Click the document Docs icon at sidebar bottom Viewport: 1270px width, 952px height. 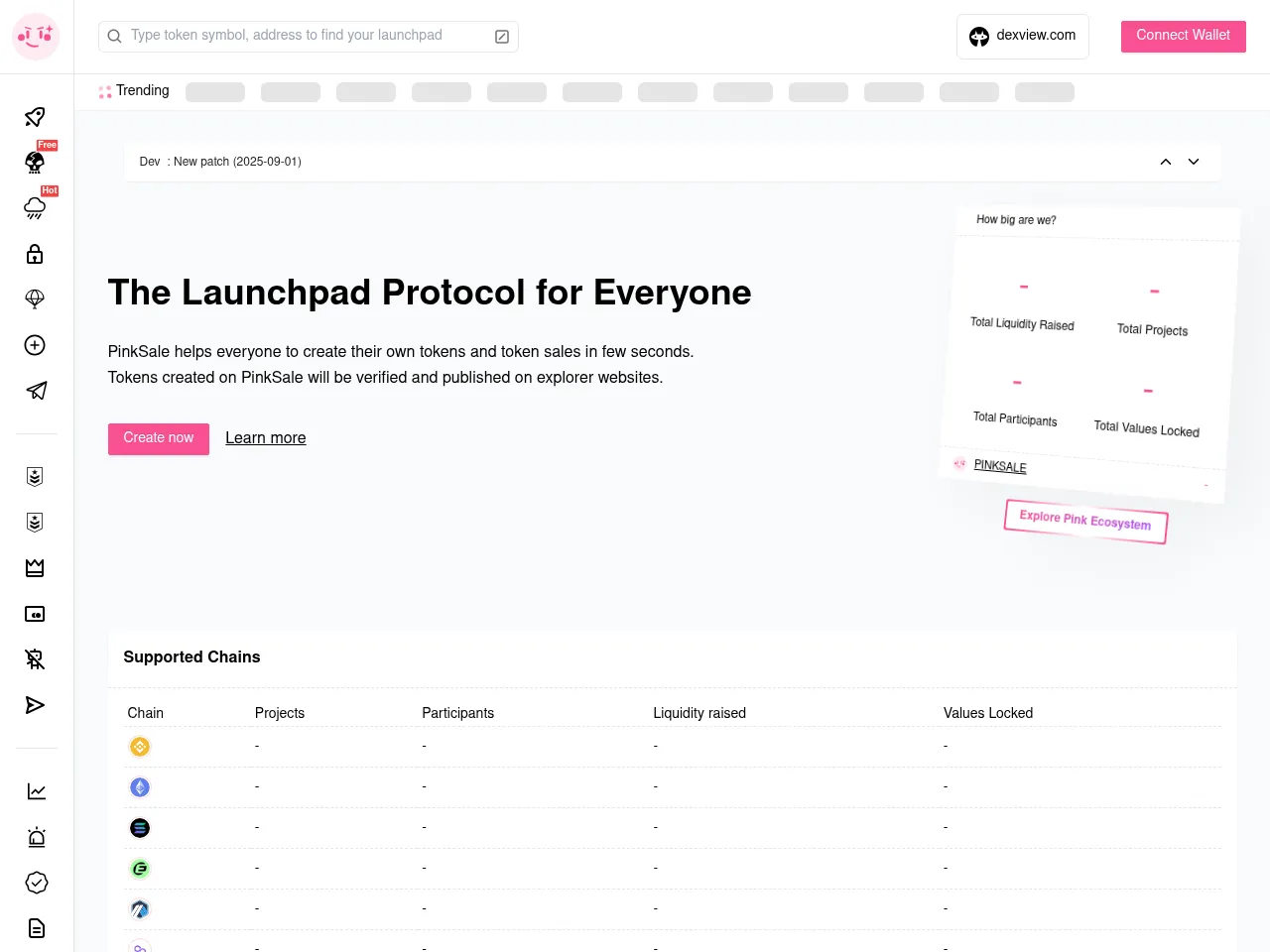pos(36,928)
